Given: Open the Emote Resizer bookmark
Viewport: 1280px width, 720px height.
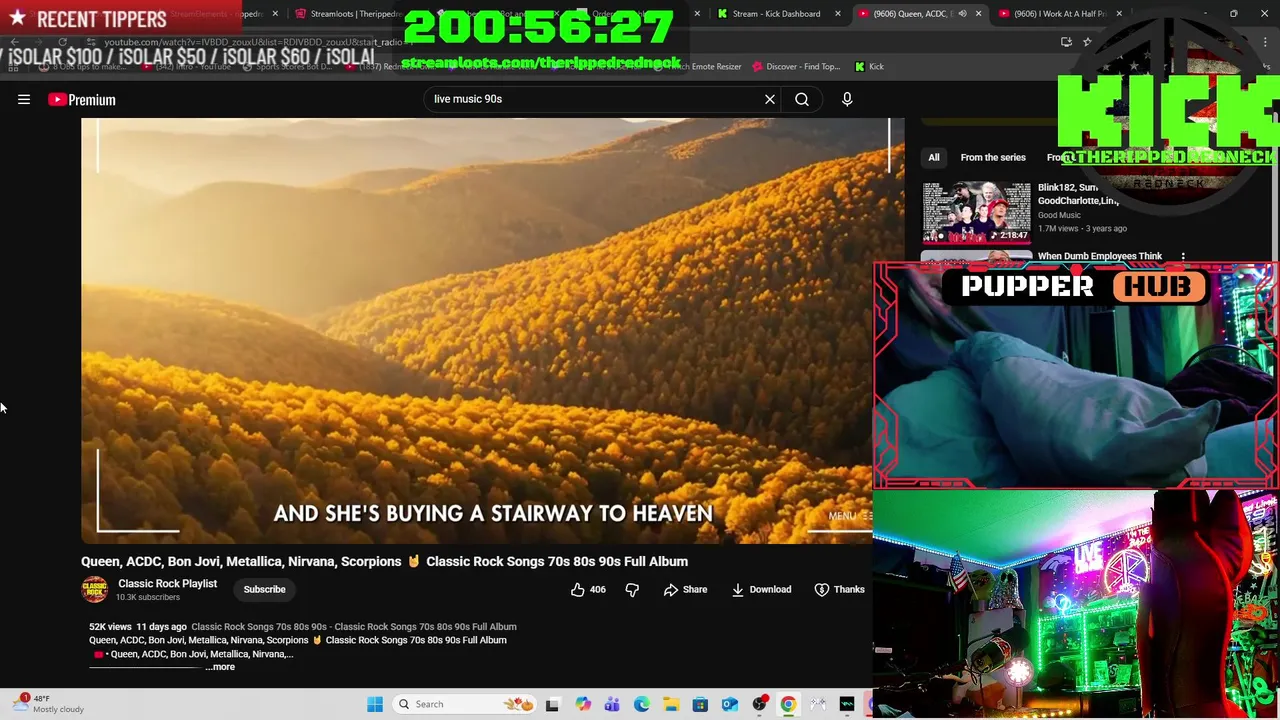Looking at the screenshot, I should (702, 66).
